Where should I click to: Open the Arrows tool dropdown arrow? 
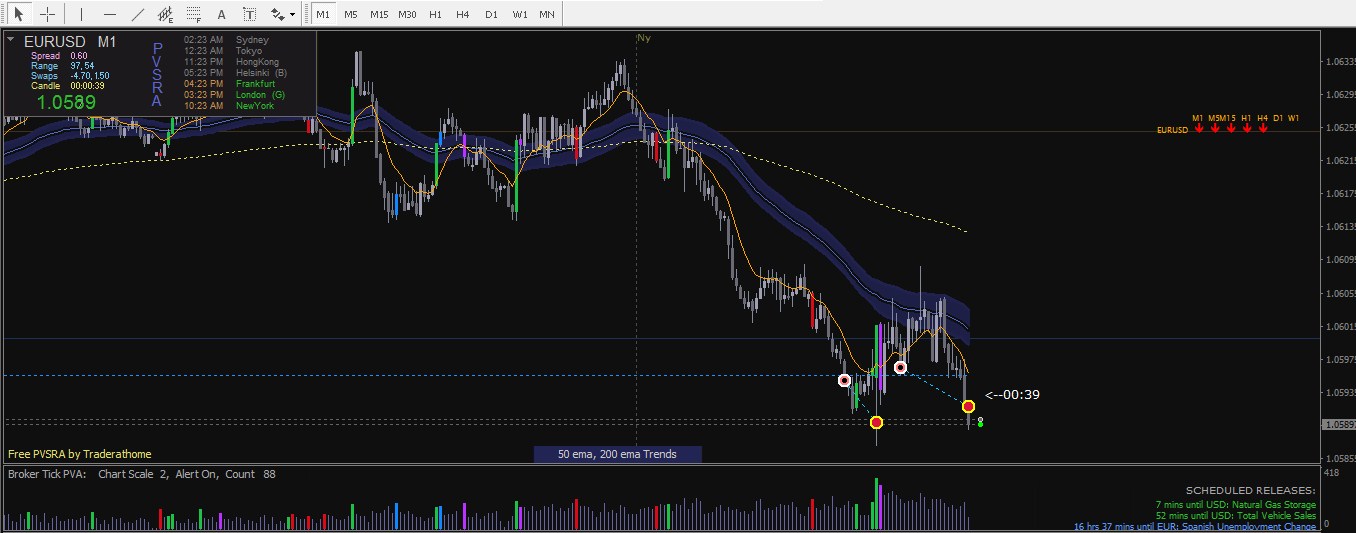tap(292, 15)
